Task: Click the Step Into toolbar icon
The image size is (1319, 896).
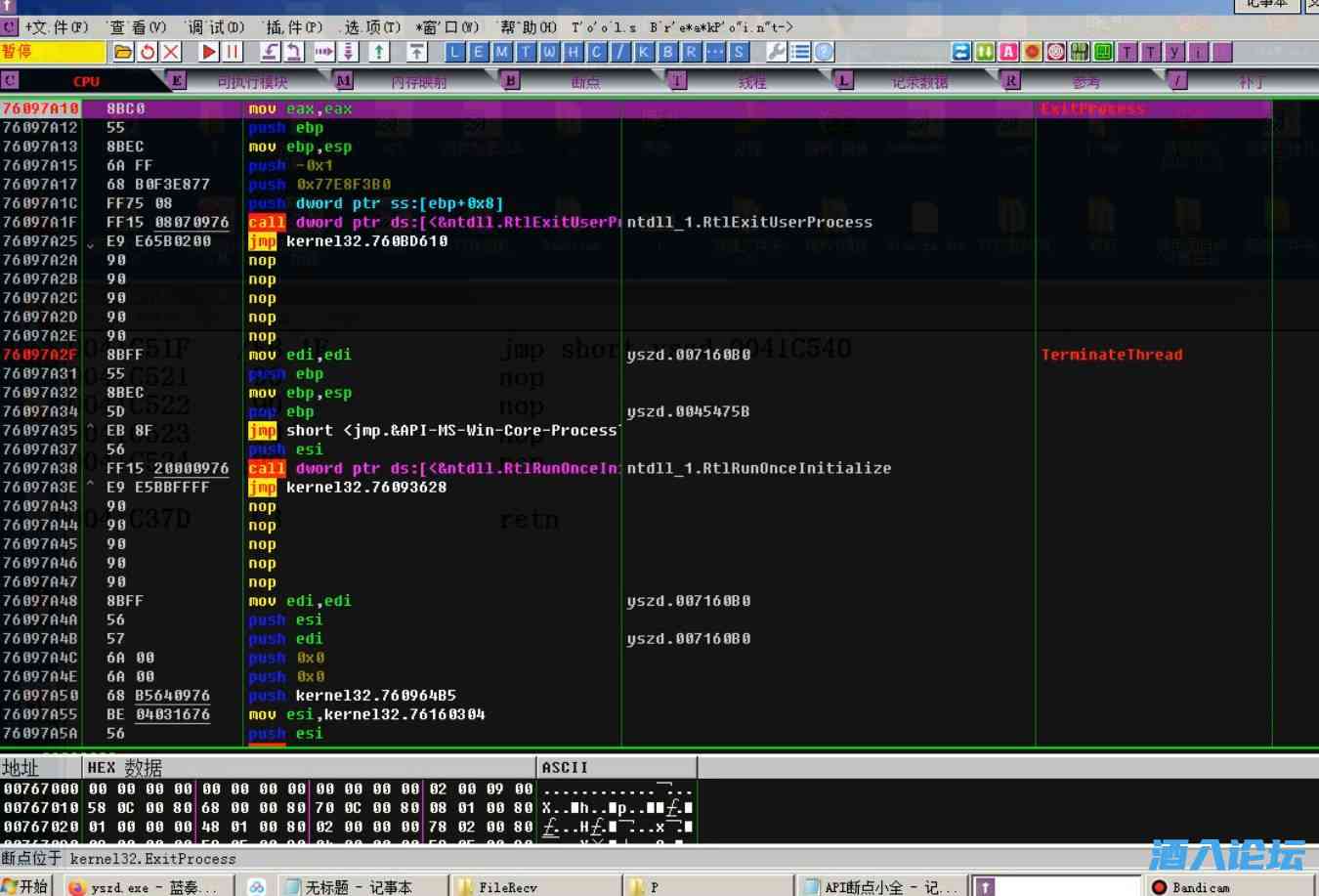Action: [270, 52]
